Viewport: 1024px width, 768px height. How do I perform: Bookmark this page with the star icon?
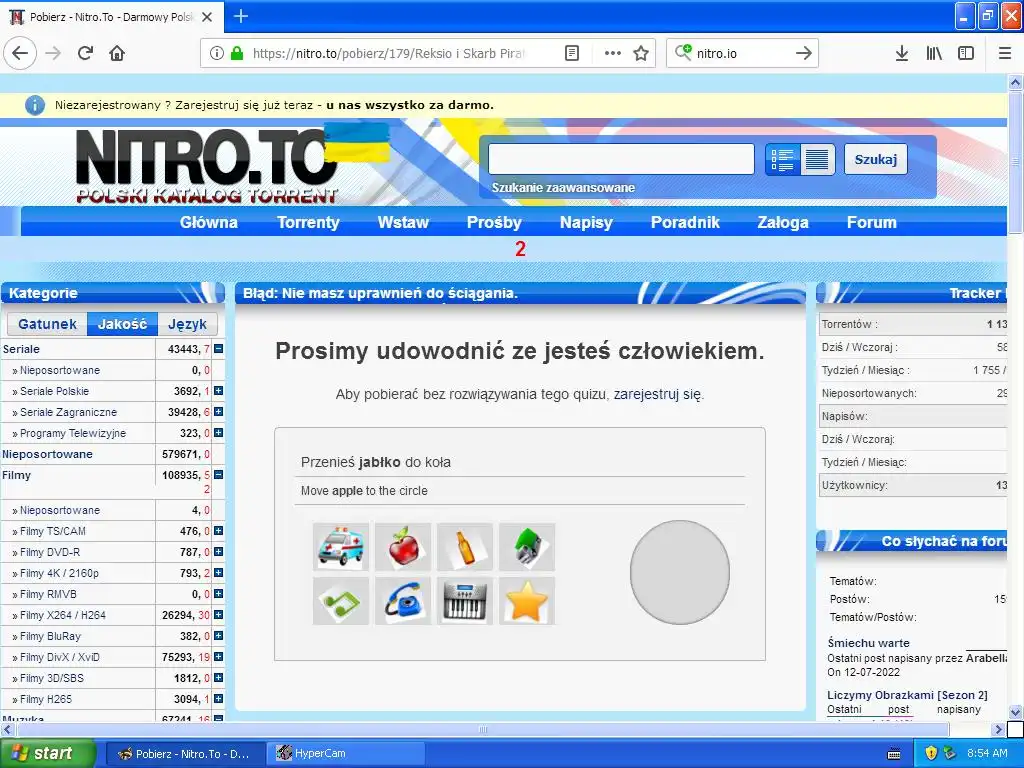641,53
